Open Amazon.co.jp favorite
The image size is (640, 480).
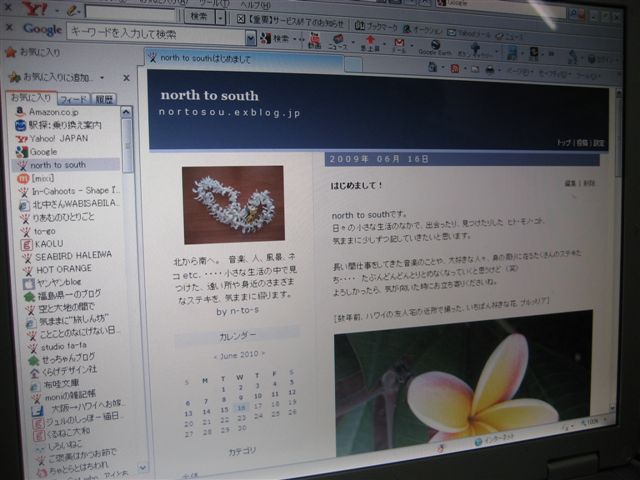coord(54,112)
